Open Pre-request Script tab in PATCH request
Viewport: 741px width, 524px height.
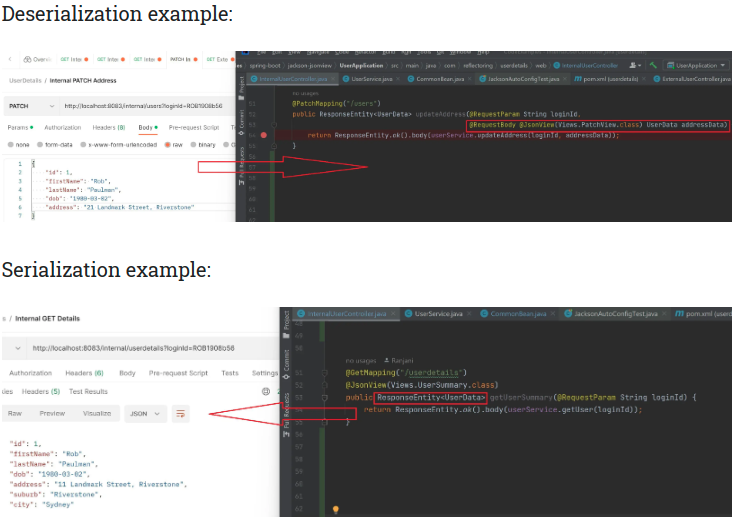[194, 128]
